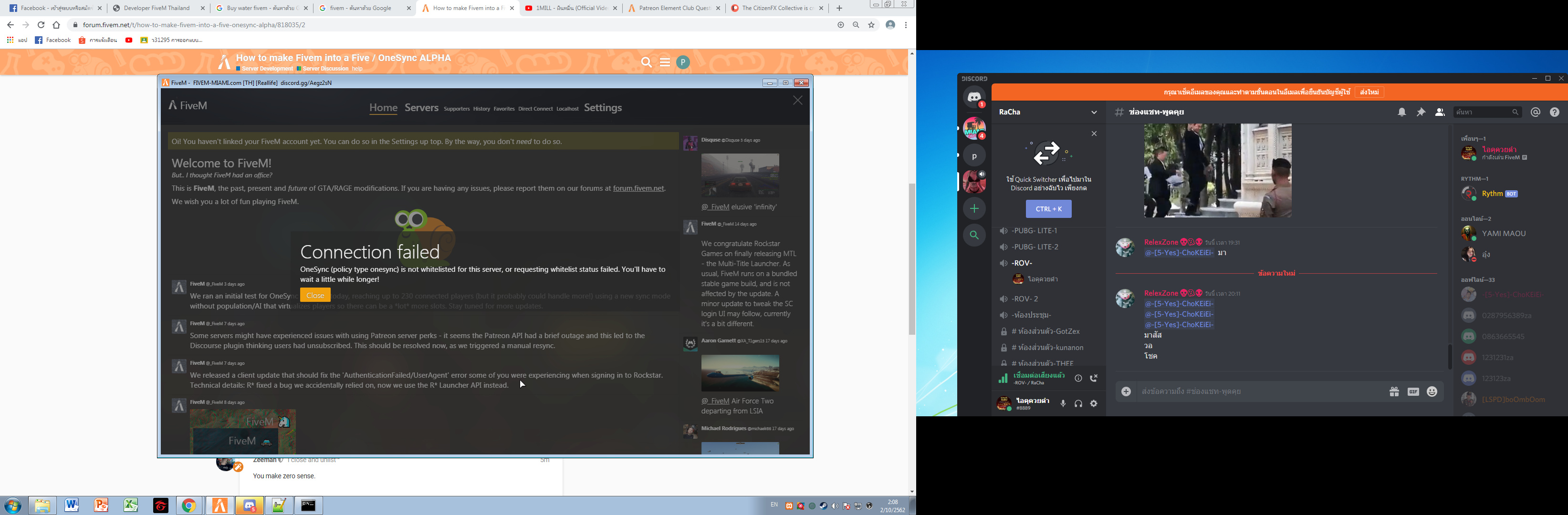
Task: Open Windows Start menu
Action: pyautogui.click(x=12, y=505)
